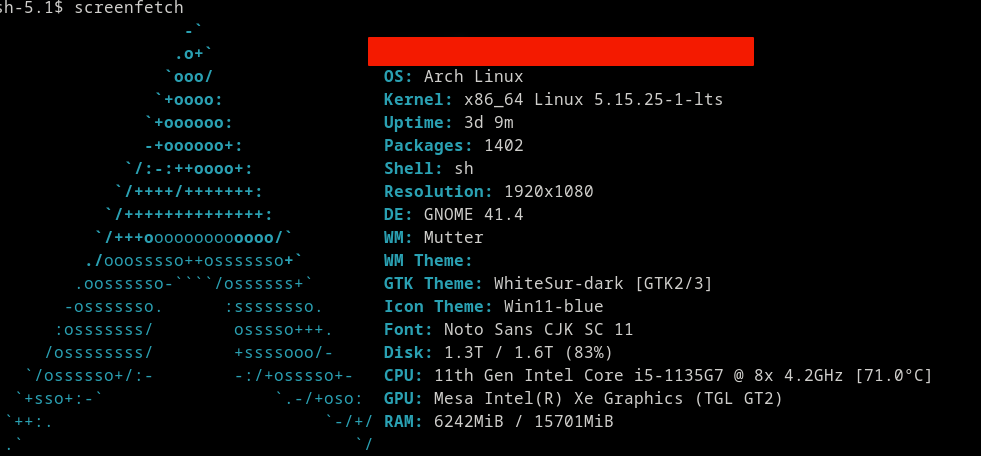This screenshot has width=981, height=456.
Task: Click the screenfetch command at the prompt
Action: pos(129,8)
